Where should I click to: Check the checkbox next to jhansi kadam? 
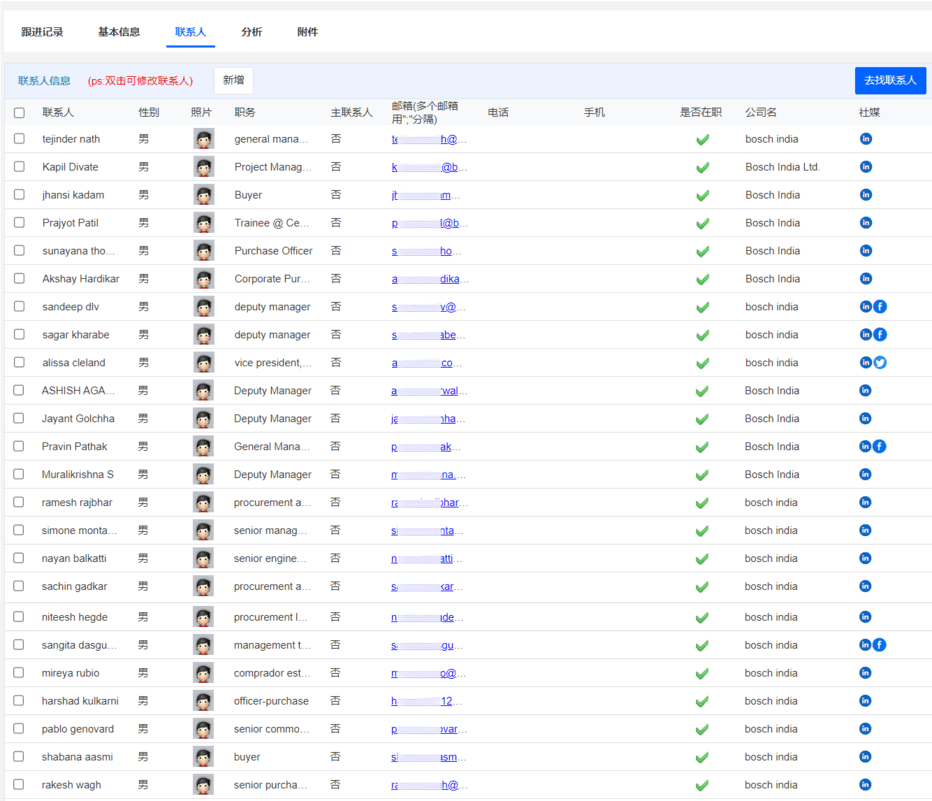(x=17, y=195)
